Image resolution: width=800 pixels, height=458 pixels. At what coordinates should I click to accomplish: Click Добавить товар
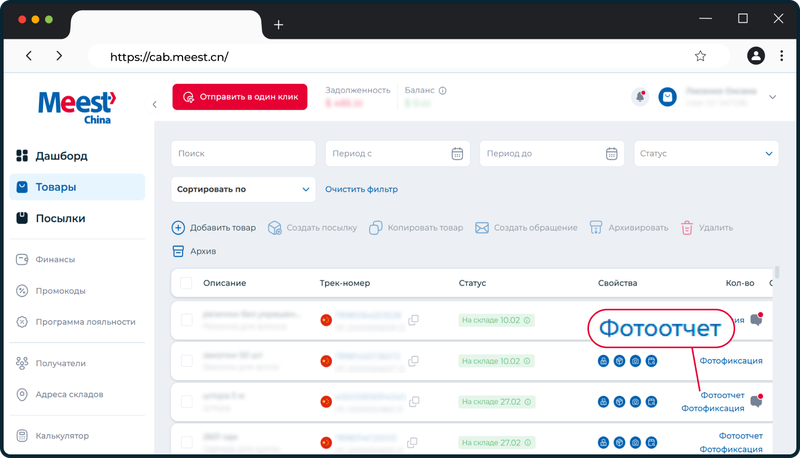(x=214, y=227)
